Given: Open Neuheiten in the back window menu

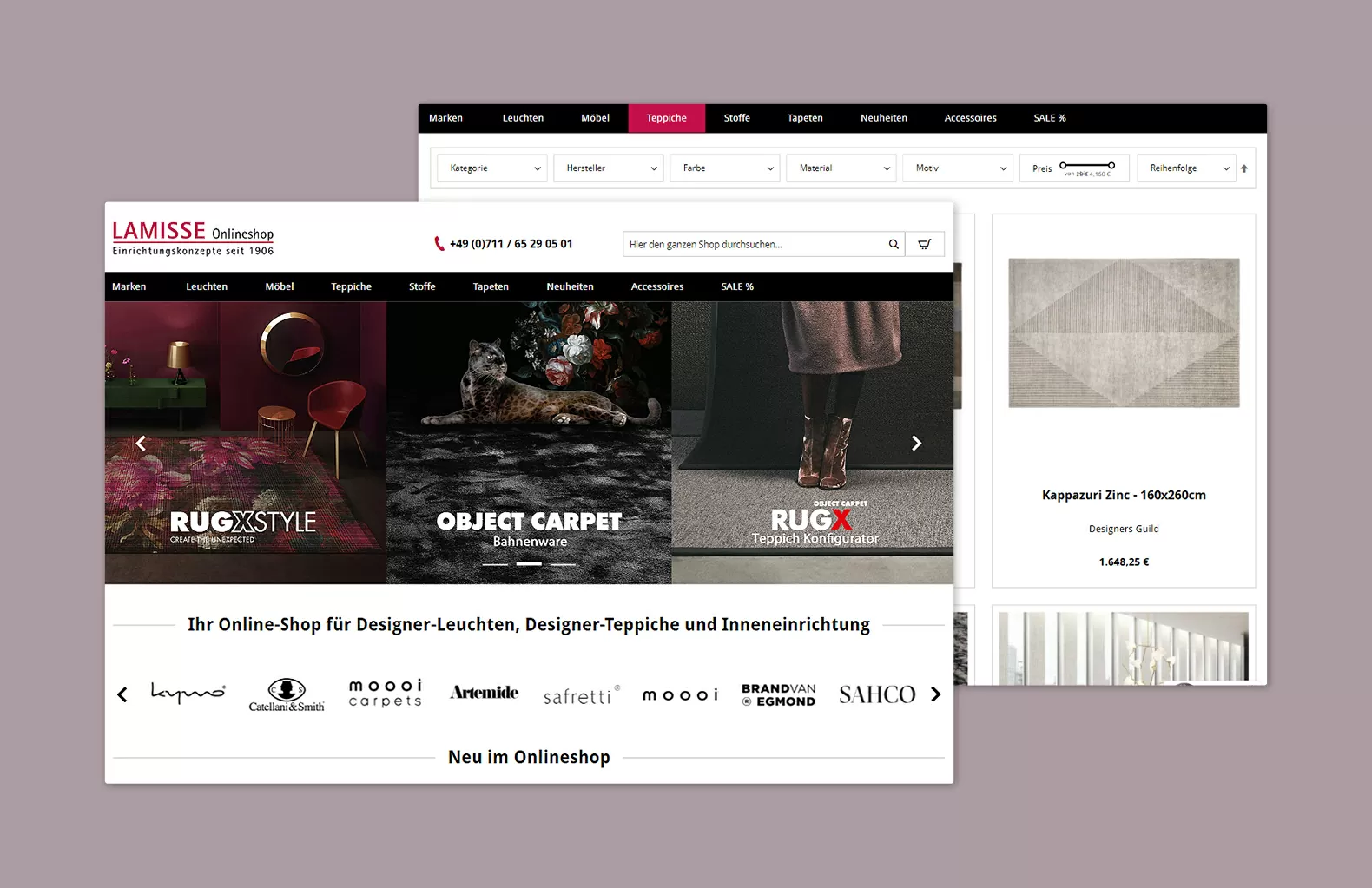Looking at the screenshot, I should point(884,118).
